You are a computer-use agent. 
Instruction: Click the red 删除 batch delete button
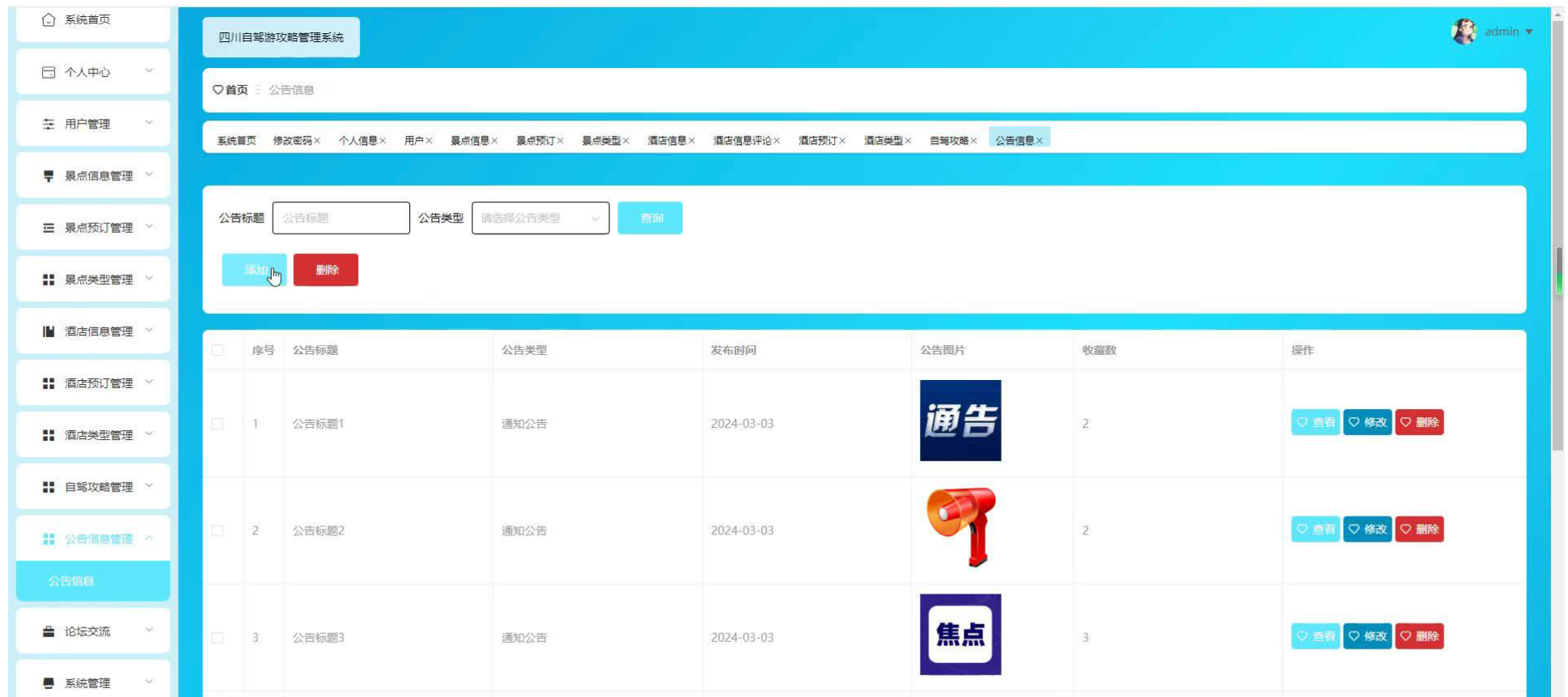point(326,270)
